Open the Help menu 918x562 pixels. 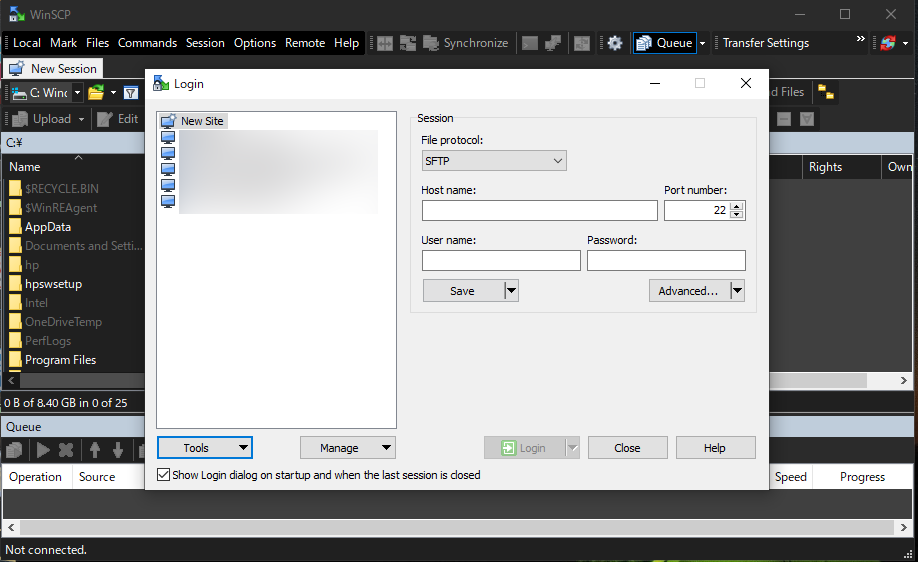pyautogui.click(x=346, y=43)
